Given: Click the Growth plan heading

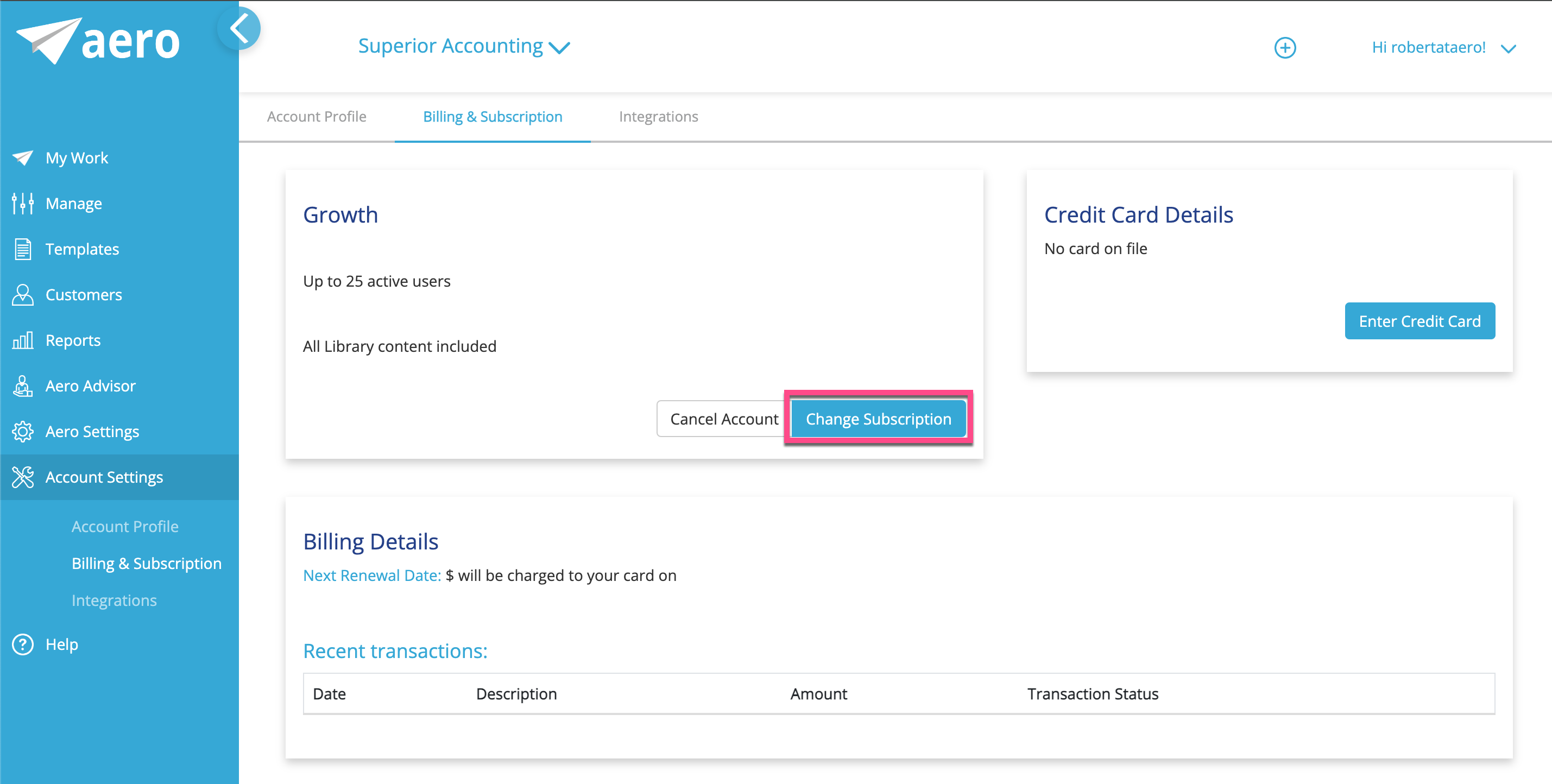Looking at the screenshot, I should (x=340, y=215).
